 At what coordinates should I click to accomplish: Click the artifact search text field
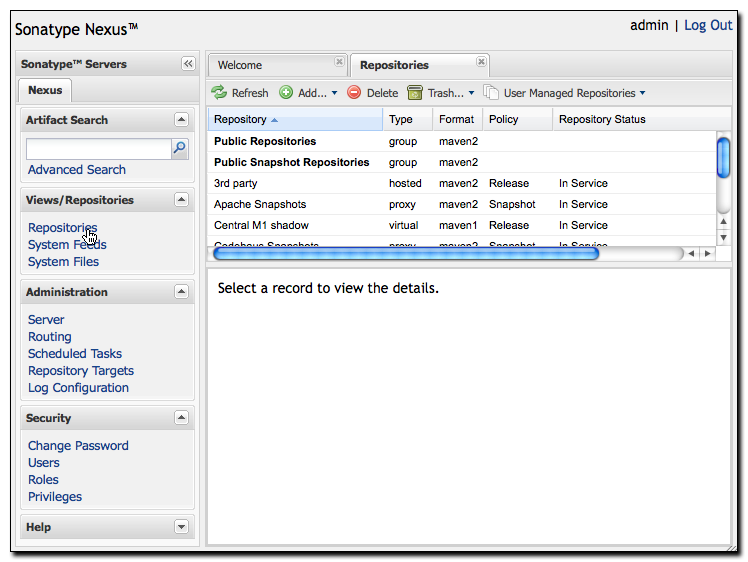99,149
